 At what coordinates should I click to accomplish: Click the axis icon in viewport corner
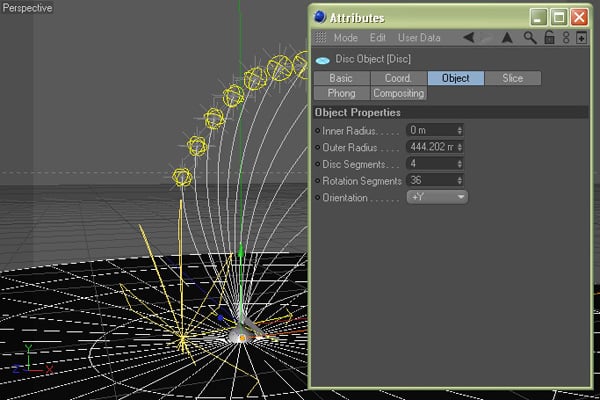point(29,356)
